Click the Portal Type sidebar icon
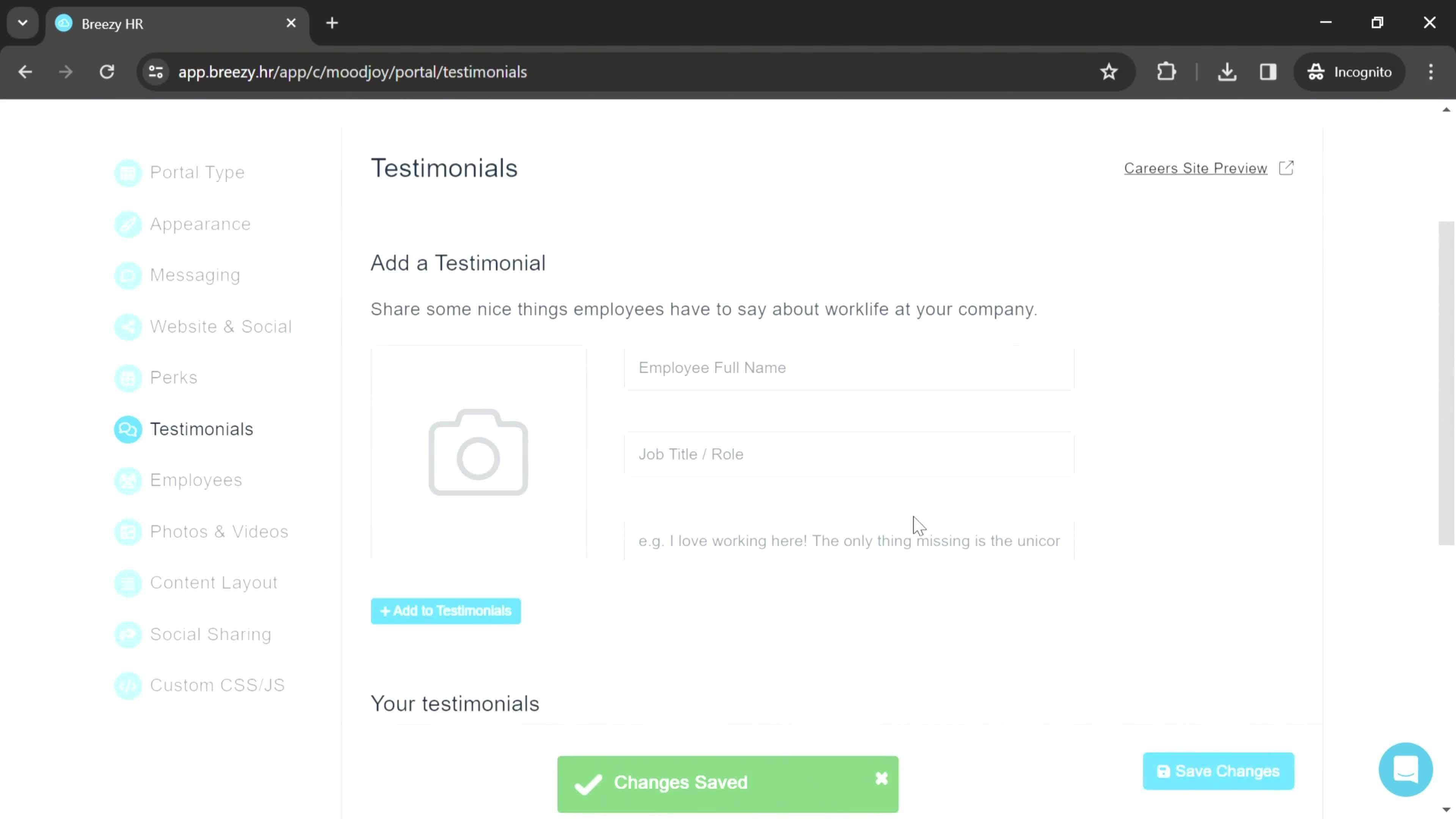The width and height of the screenshot is (1456, 819). point(128,172)
